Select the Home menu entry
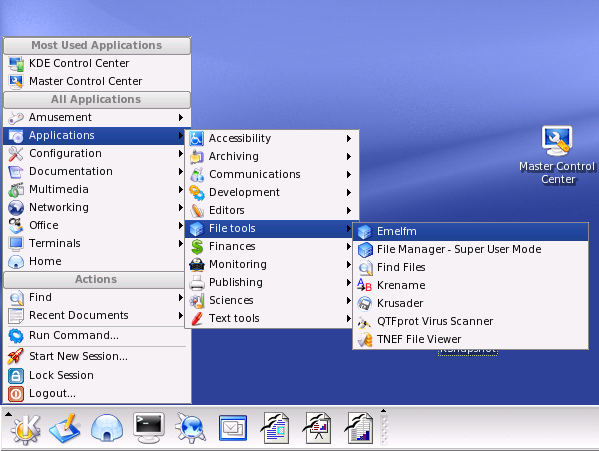The height and width of the screenshot is (451, 599). pos(95,261)
